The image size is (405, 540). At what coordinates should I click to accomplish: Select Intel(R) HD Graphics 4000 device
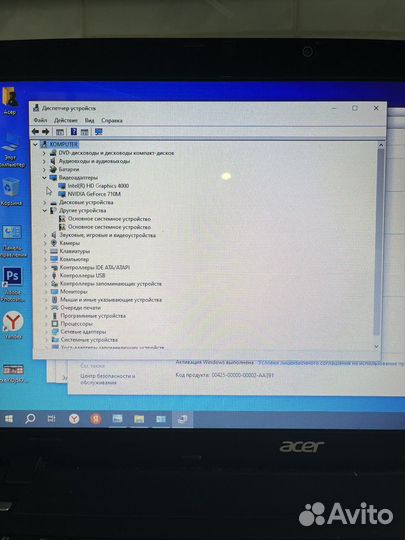pyautogui.click(x=98, y=186)
